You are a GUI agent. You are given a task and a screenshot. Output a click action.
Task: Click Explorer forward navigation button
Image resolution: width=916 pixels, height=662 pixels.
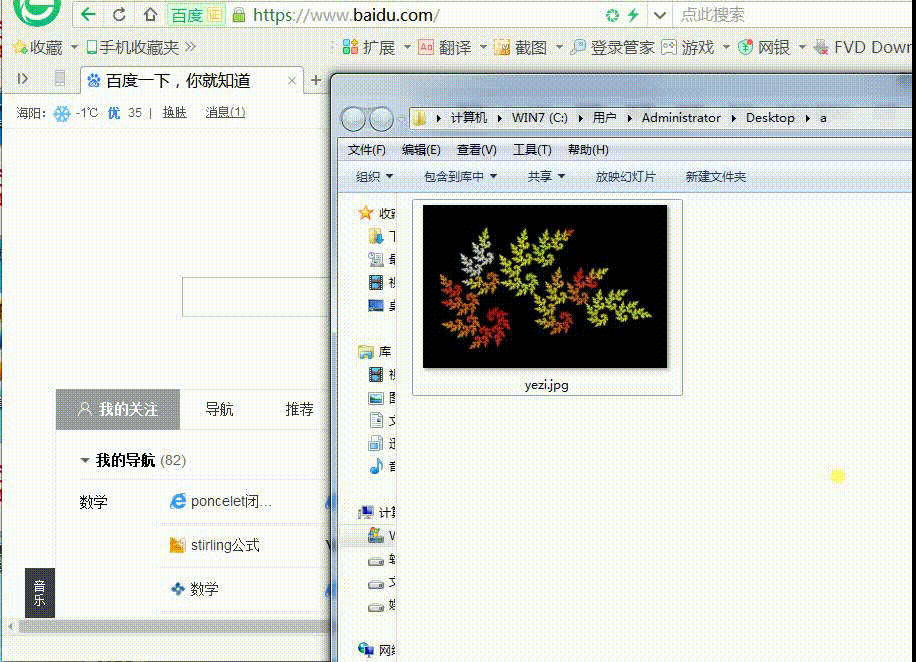coord(381,120)
